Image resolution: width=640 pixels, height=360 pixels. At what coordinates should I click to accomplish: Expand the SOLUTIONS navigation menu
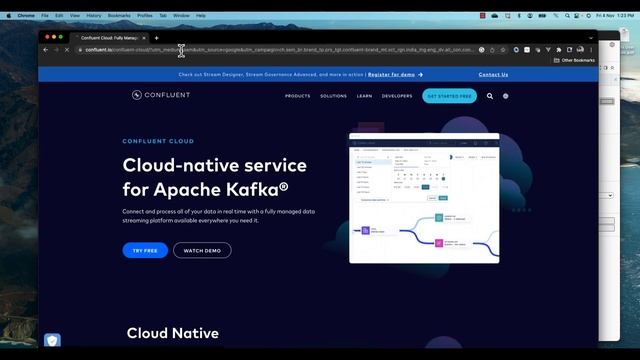tap(333, 96)
